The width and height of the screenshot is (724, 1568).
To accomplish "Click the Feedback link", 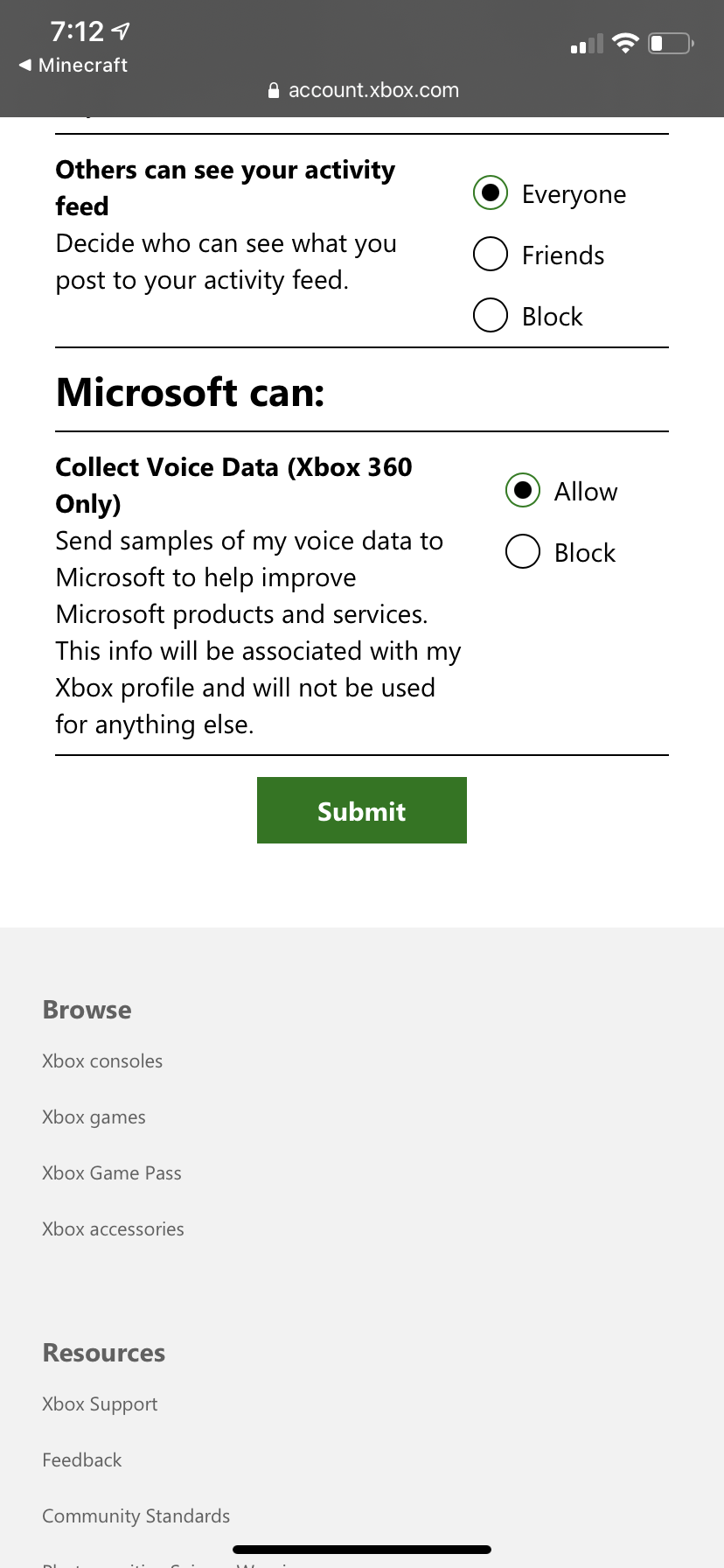I will click(x=82, y=1459).
